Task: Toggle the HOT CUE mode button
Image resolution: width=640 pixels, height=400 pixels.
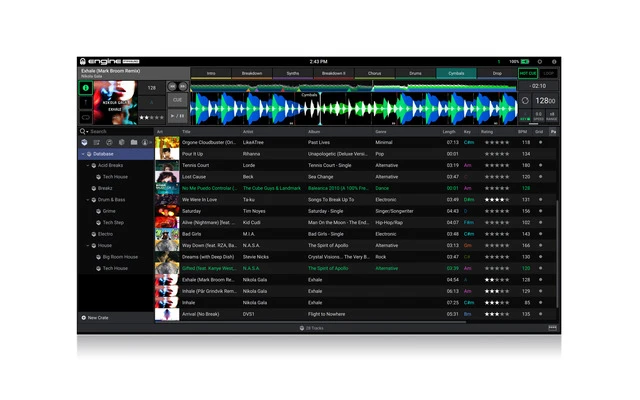Action: [x=528, y=73]
